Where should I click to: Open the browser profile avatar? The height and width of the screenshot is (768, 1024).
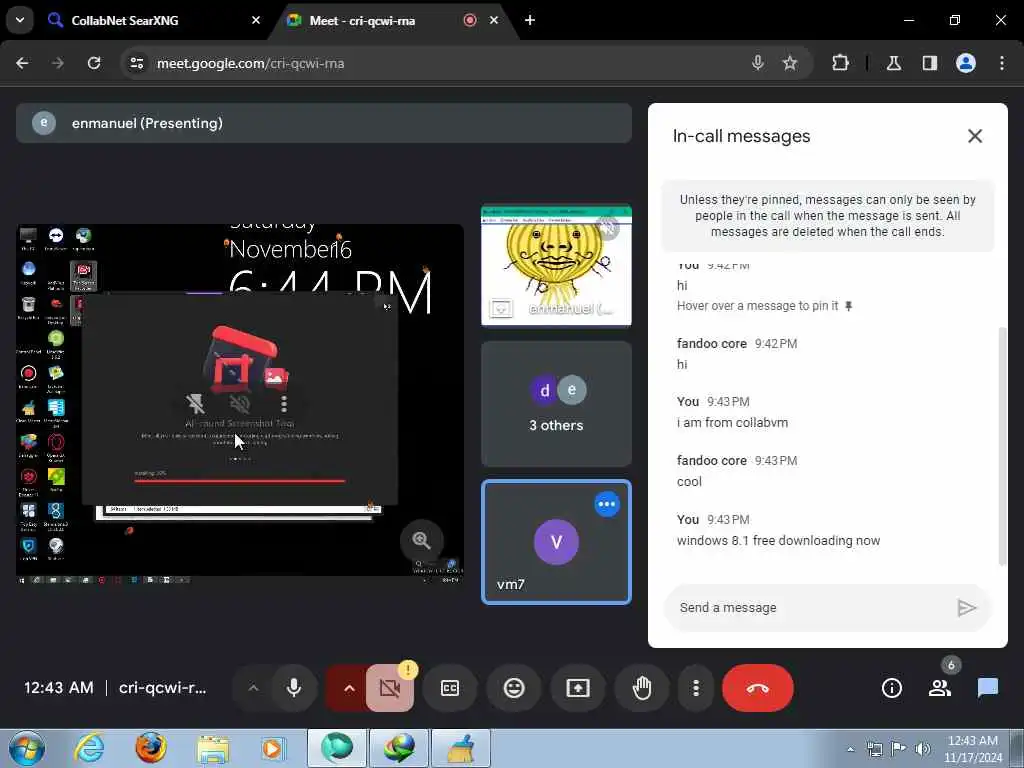(966, 63)
